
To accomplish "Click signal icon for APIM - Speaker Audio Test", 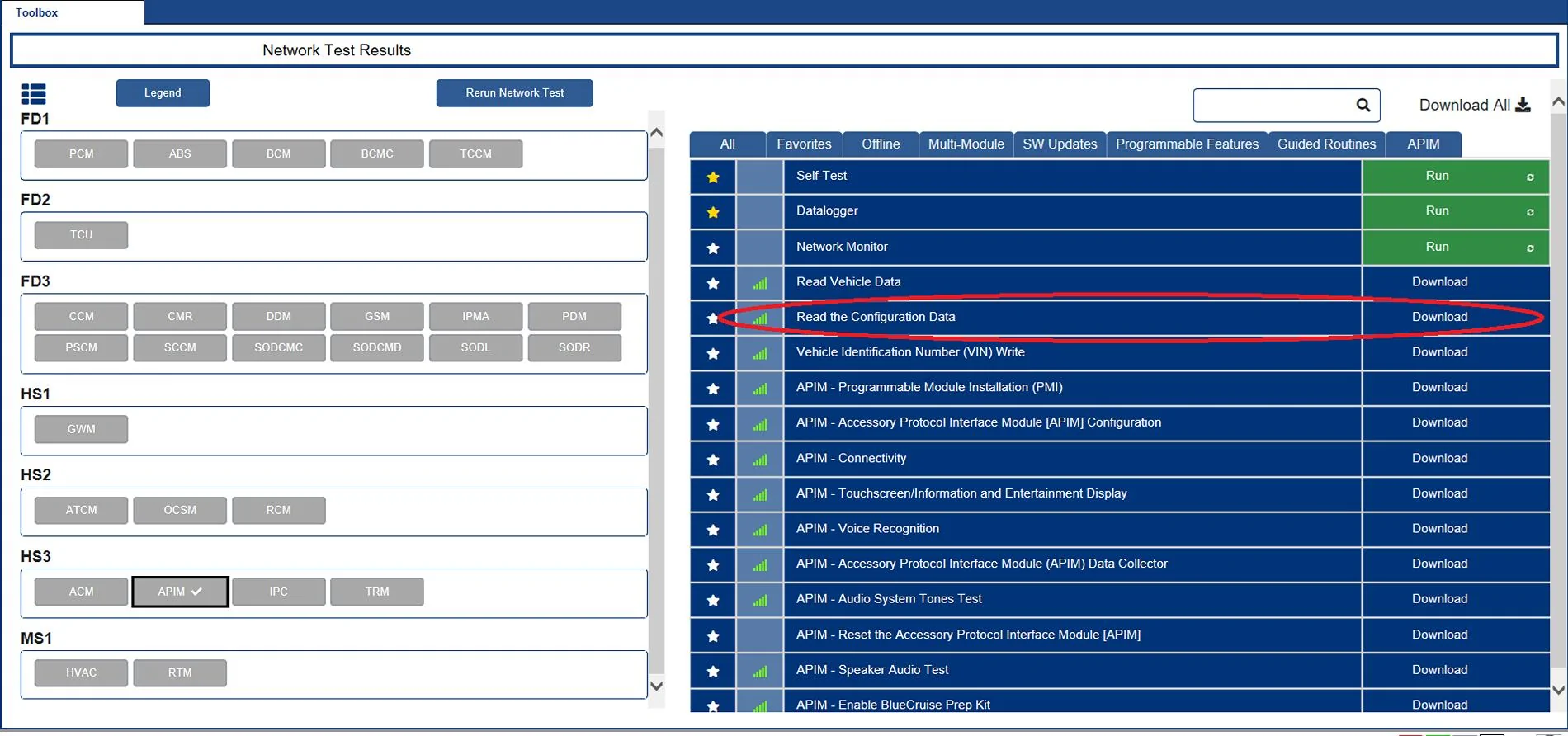I will click(760, 671).
